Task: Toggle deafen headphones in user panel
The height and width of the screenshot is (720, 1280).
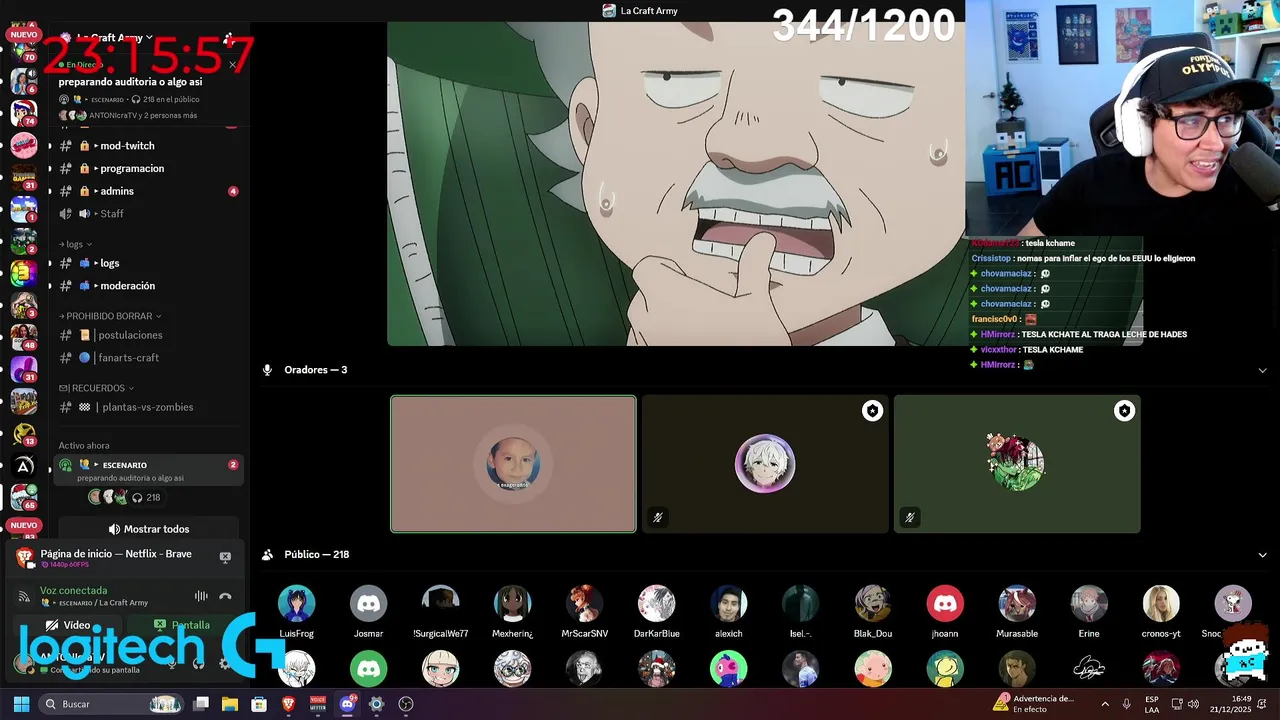Action: [x=198, y=663]
